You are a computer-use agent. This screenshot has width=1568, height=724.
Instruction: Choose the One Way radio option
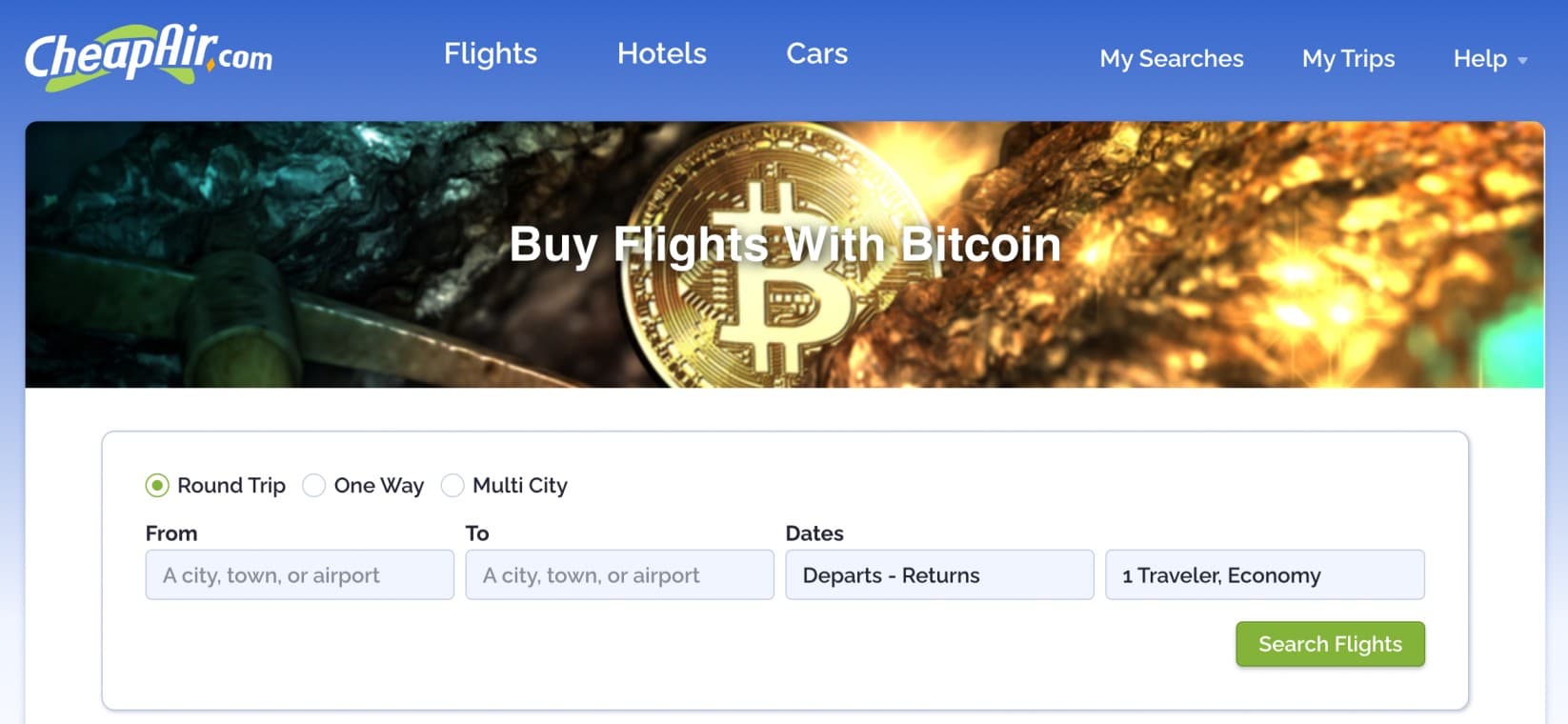point(313,486)
